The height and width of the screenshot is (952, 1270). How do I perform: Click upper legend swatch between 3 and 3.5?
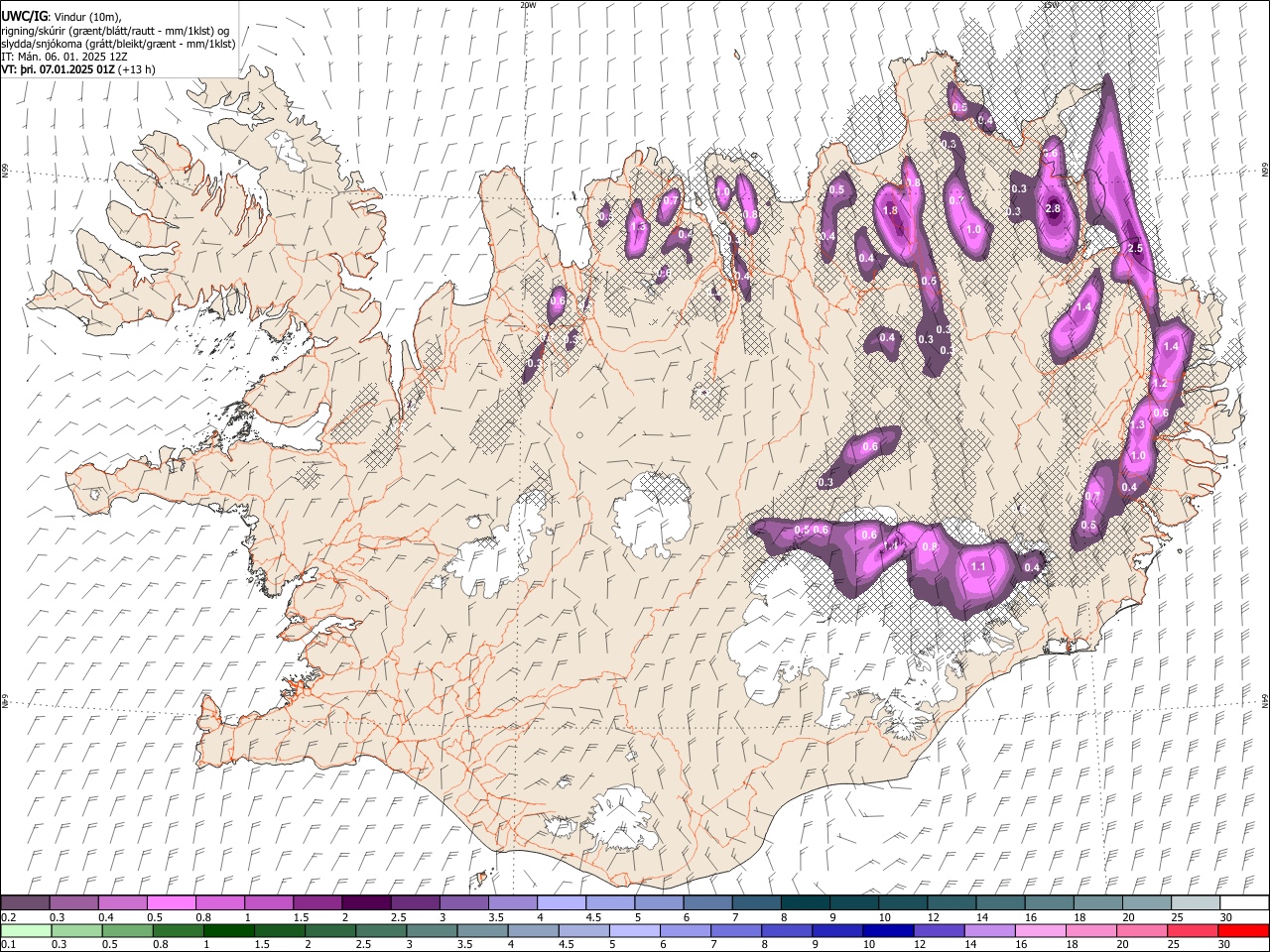click(x=462, y=903)
